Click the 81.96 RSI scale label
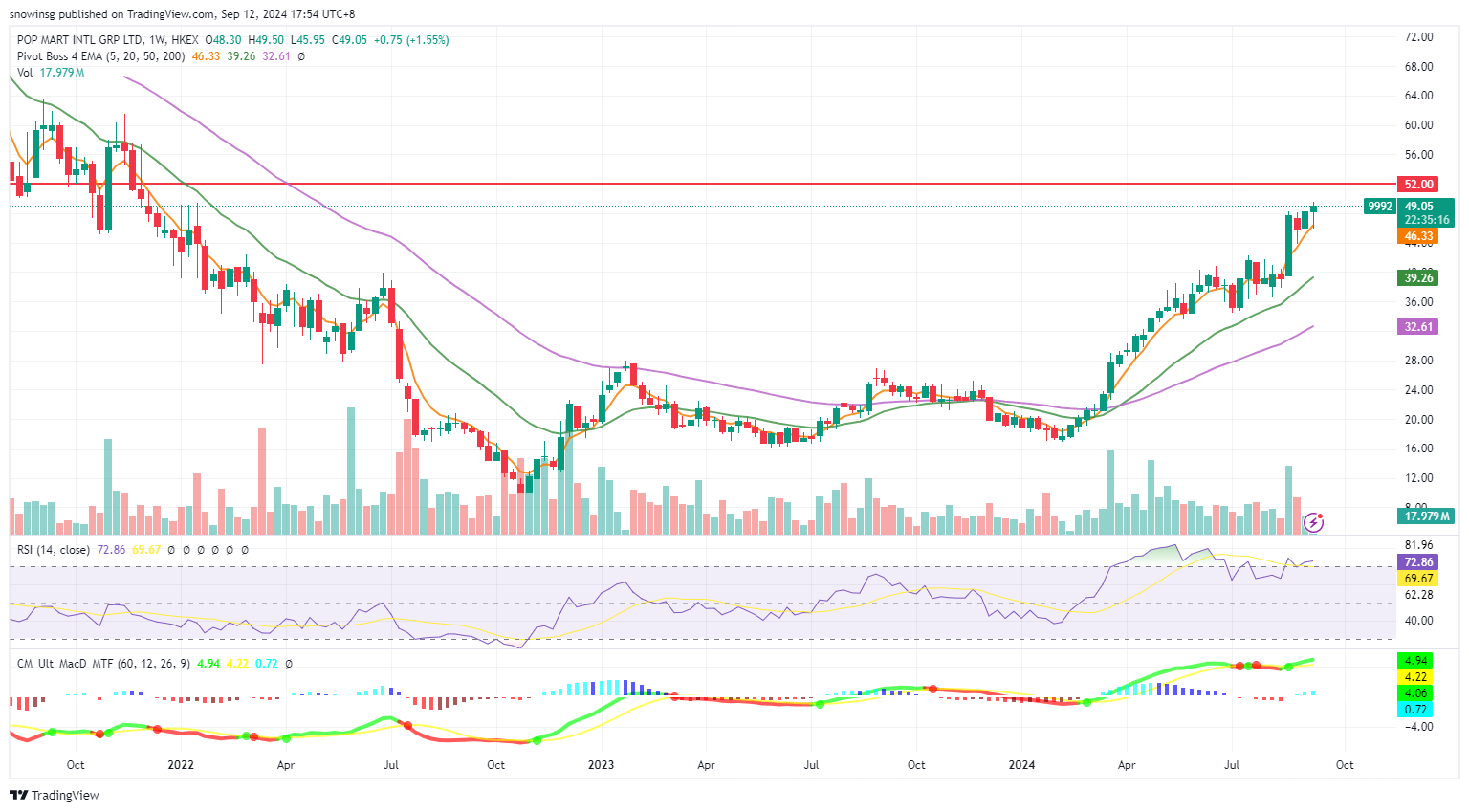This screenshot has height=812, width=1469. 1418,545
